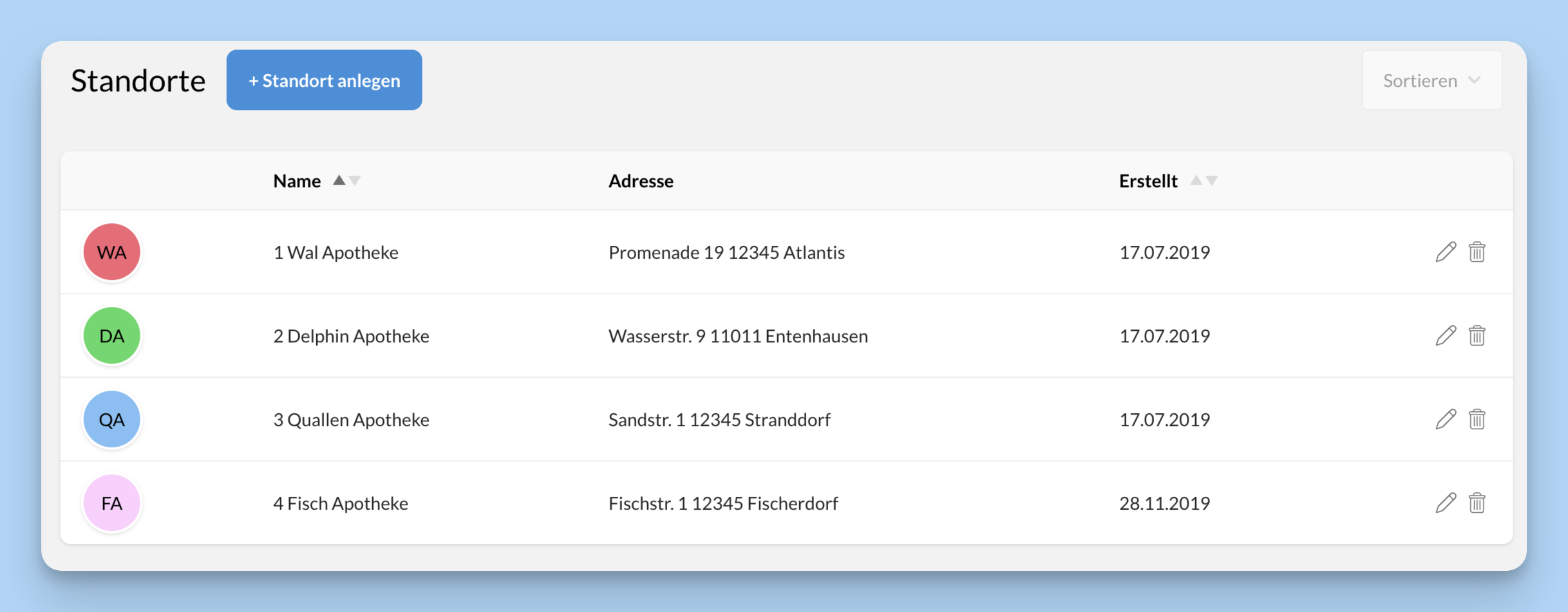Delete the 2 Delphin Apotheke row
The width and height of the screenshot is (1568, 612).
[1477, 335]
